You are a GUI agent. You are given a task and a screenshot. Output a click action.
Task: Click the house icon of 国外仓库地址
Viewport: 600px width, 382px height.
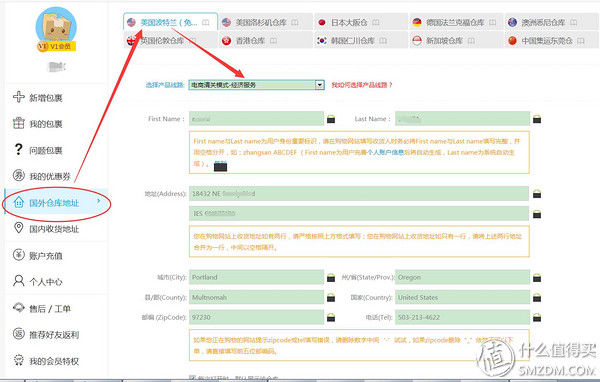[x=19, y=202]
